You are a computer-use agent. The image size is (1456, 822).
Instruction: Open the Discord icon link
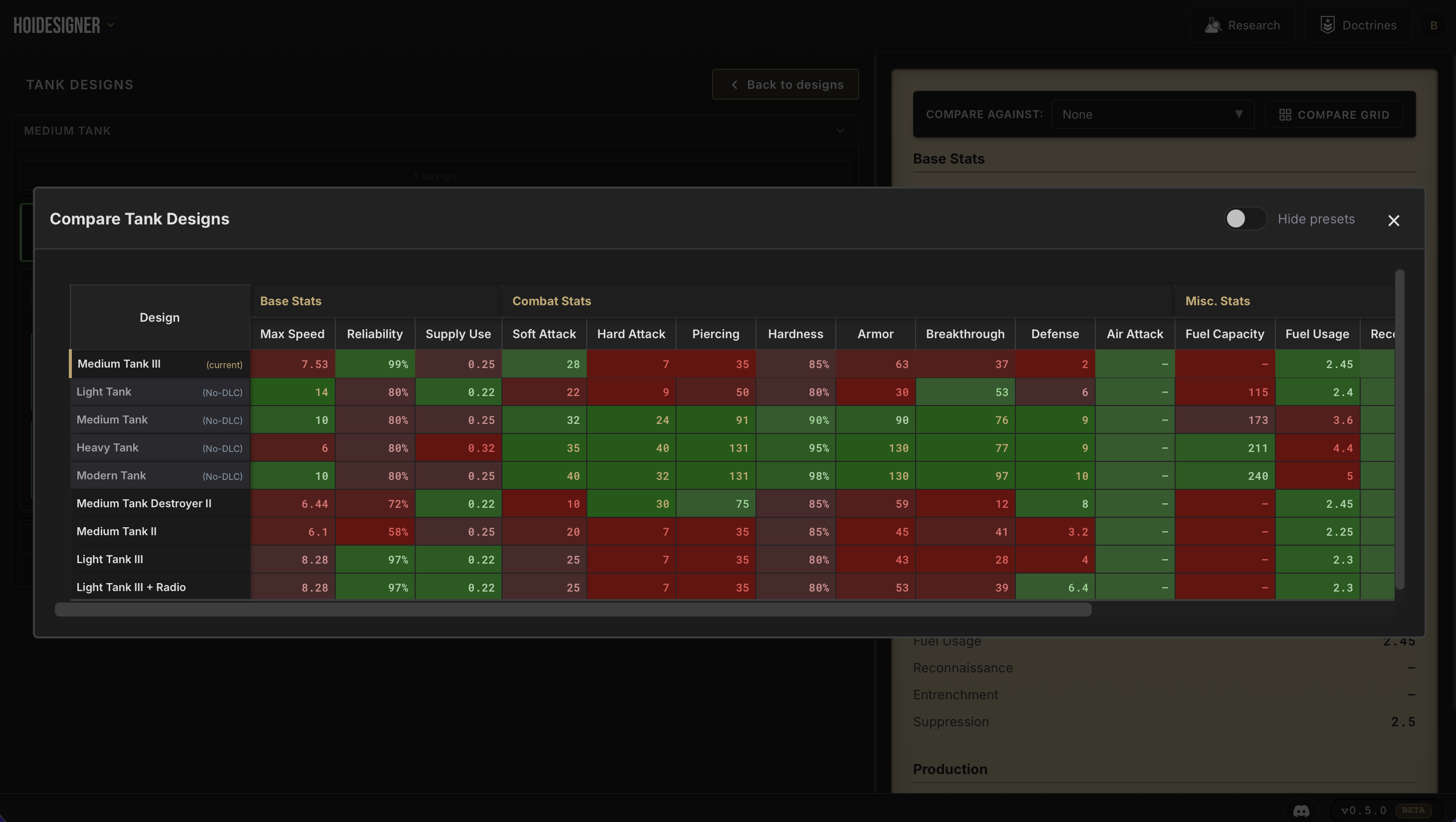(x=1300, y=811)
